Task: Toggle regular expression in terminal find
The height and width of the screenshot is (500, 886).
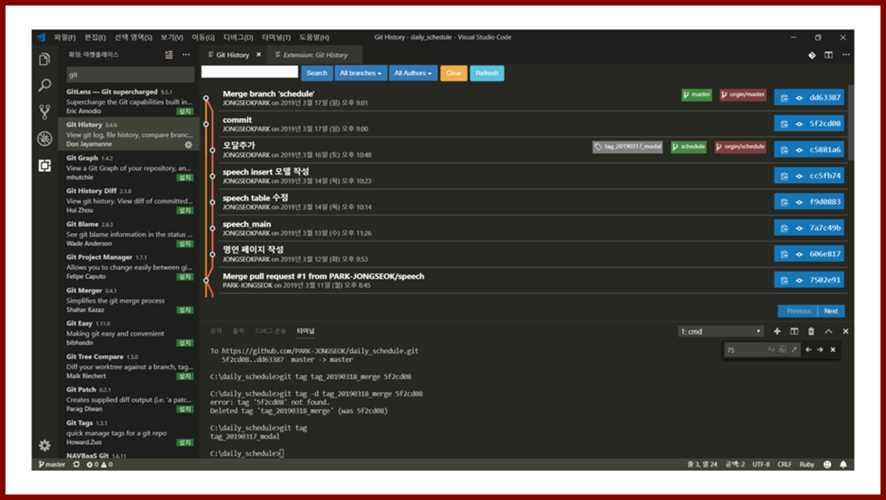Action: click(794, 350)
